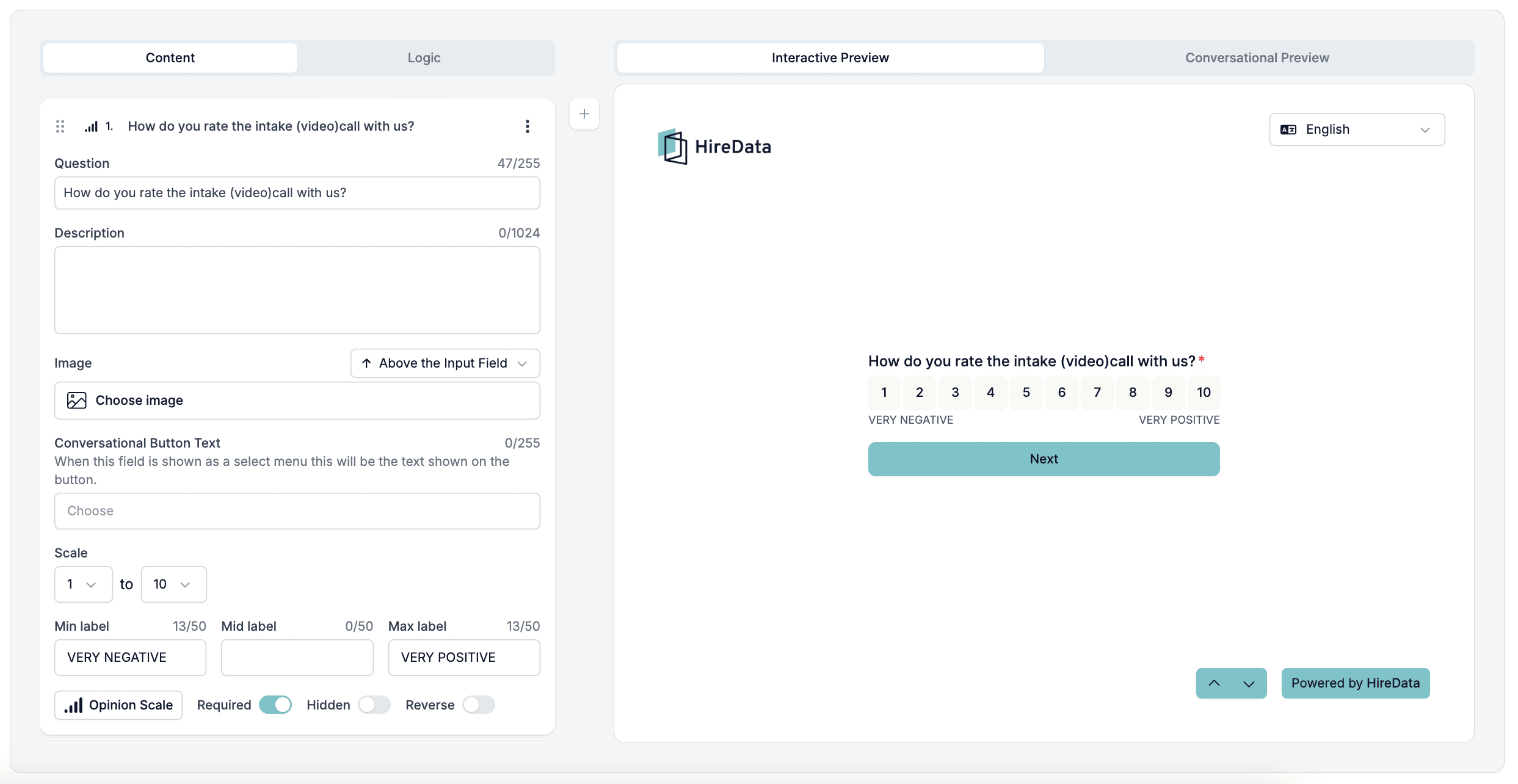Click the Min label field VERY NEGATIVE

(x=130, y=658)
